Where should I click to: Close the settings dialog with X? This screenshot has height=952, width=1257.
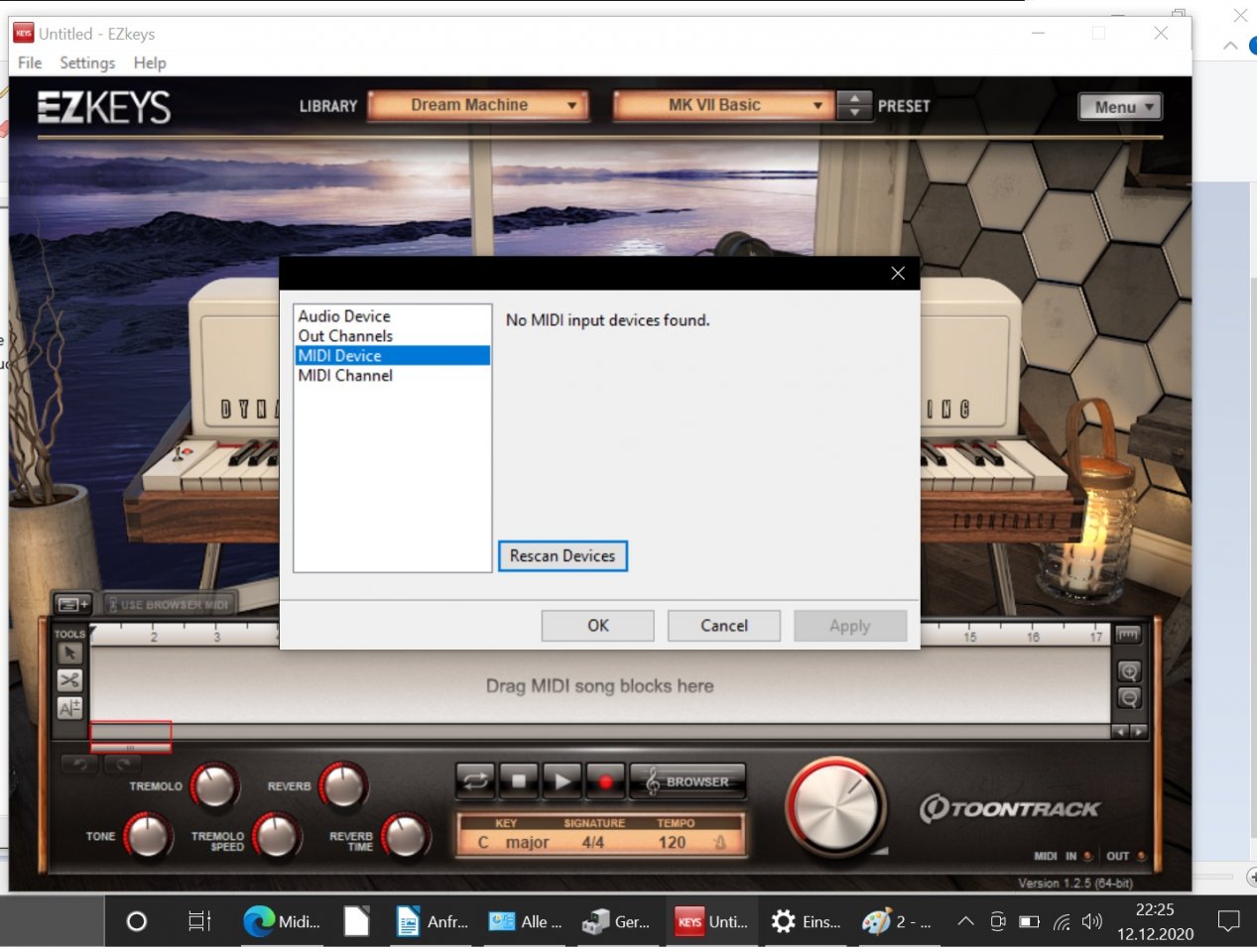click(898, 274)
